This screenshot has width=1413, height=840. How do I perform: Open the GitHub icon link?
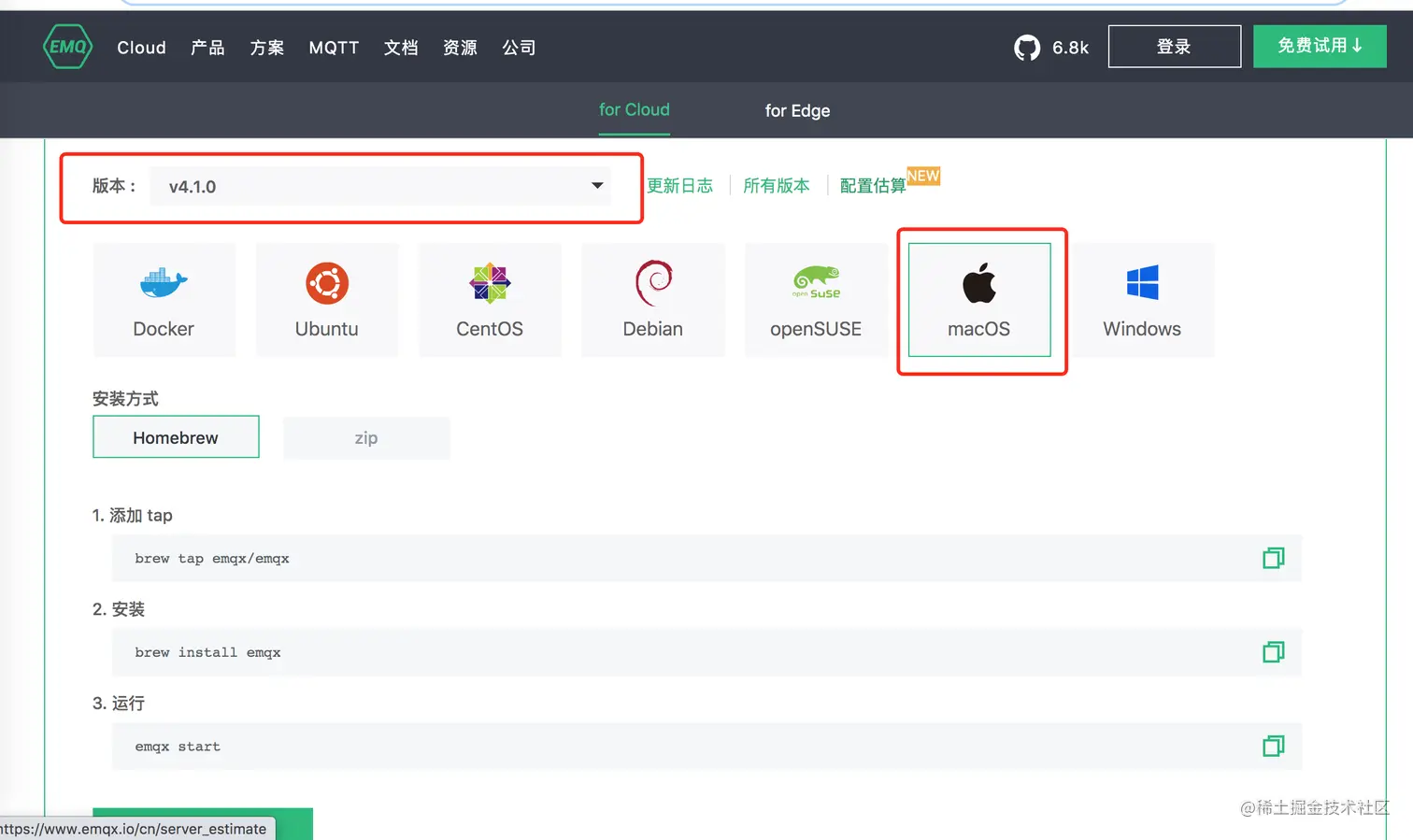point(1027,48)
